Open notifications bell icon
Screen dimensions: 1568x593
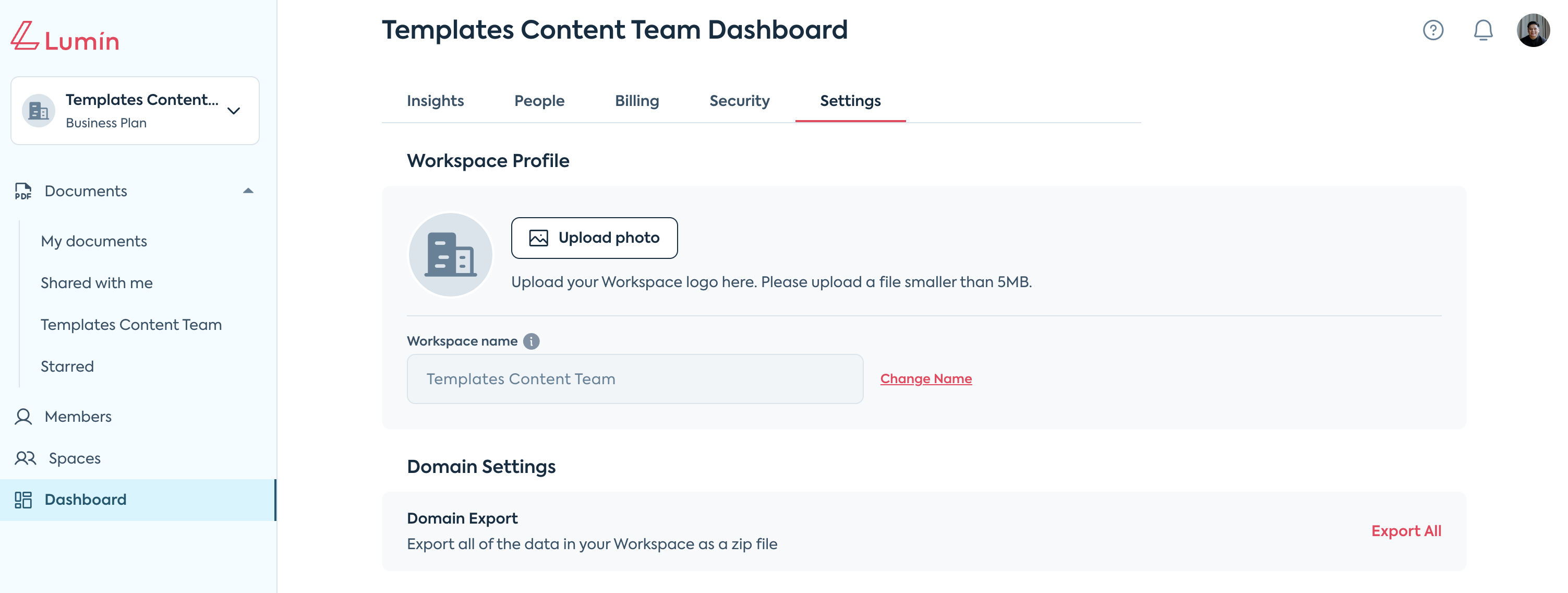[1483, 30]
